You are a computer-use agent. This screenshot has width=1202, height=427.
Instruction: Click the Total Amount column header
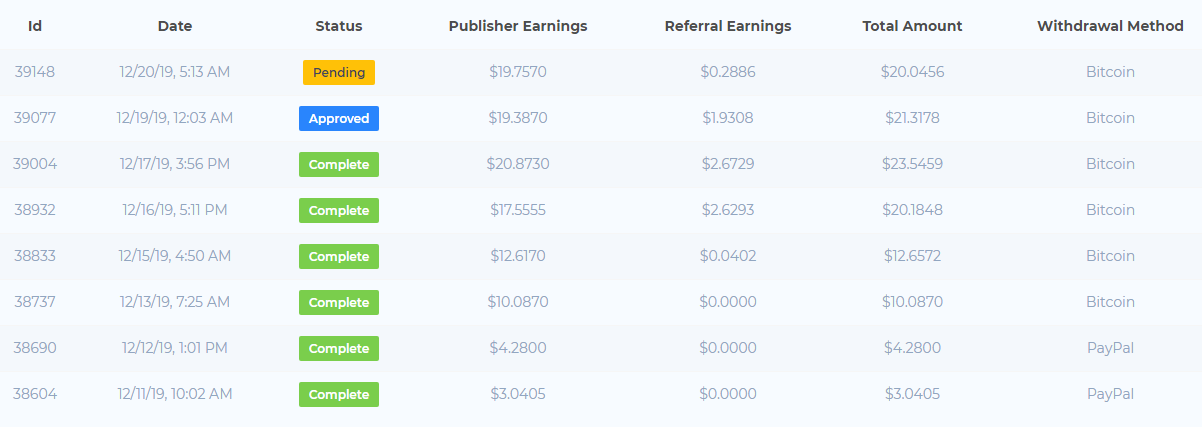click(912, 26)
